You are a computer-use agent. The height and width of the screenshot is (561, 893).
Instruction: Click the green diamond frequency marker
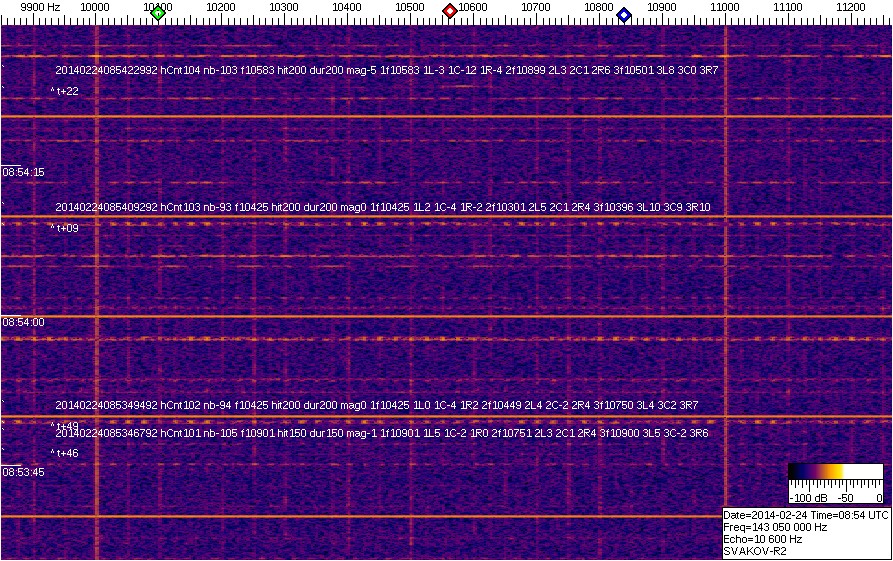[x=158, y=13]
